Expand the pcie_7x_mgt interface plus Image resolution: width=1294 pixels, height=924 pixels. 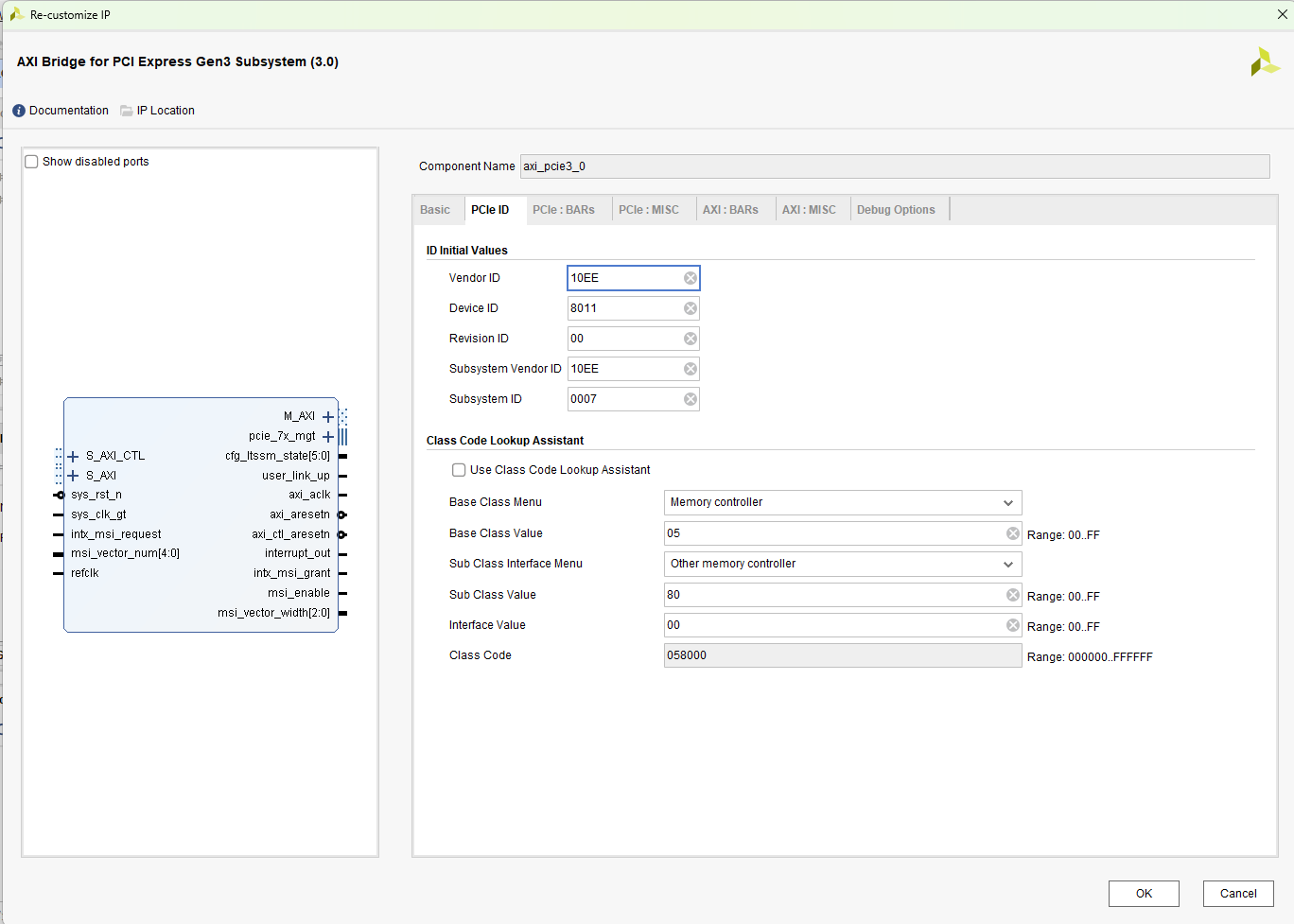tap(328, 436)
